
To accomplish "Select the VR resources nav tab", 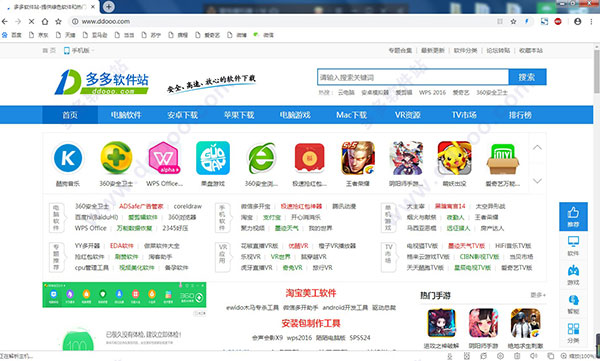I will [408, 115].
